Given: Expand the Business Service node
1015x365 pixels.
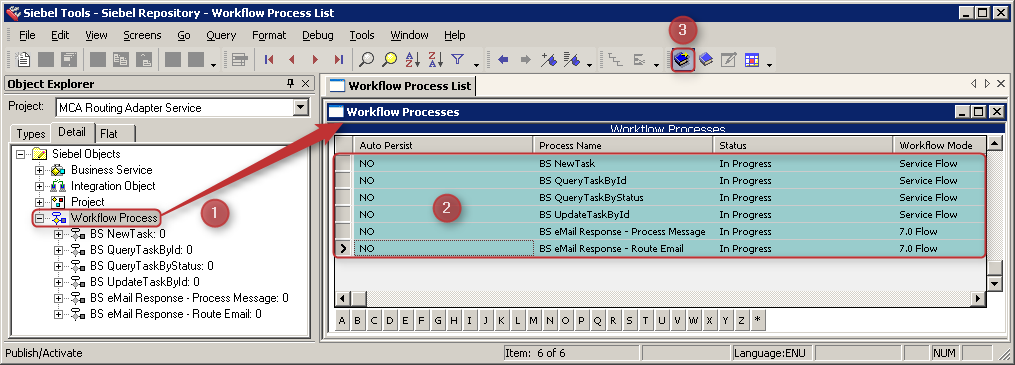Looking at the screenshot, I should [40, 170].
